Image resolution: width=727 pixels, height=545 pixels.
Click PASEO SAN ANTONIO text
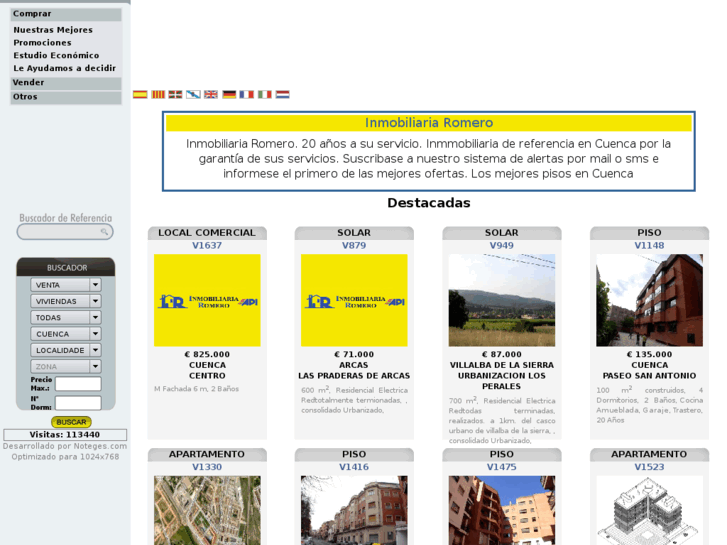[x=649, y=376]
